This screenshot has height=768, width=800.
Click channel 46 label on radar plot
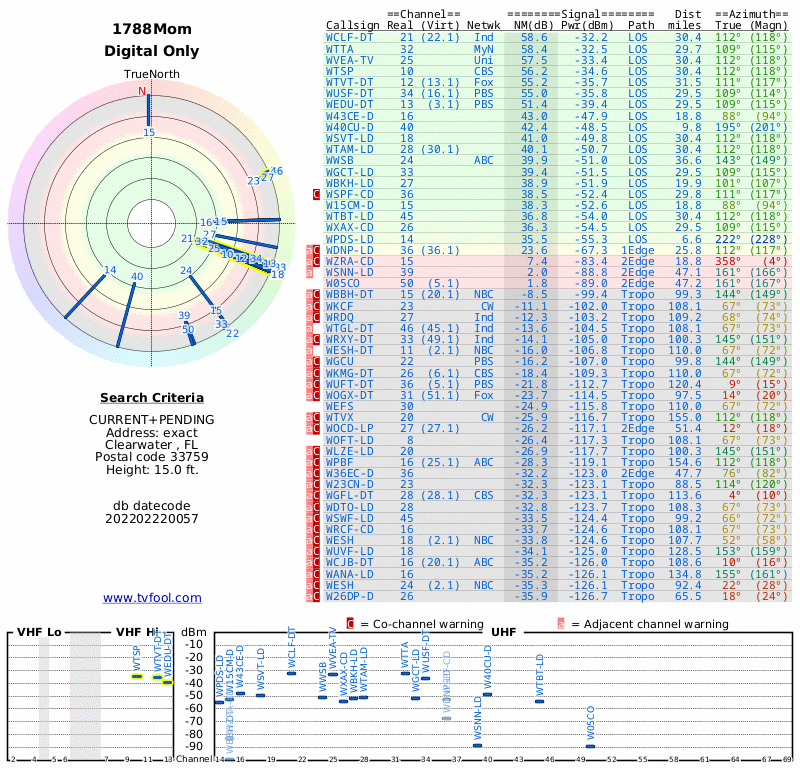[x=277, y=171]
